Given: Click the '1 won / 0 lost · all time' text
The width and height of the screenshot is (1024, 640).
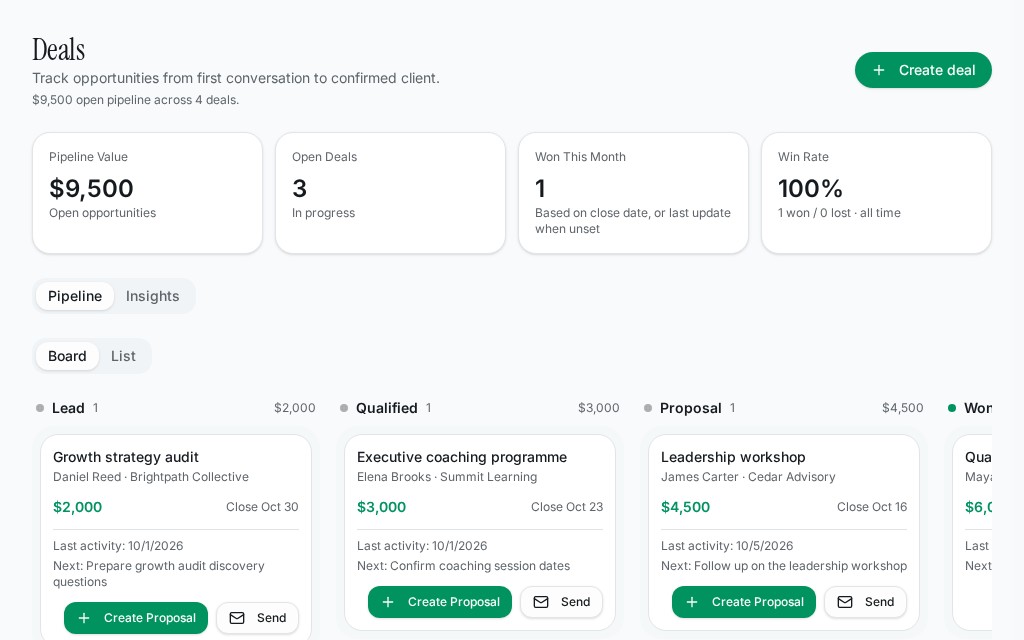Looking at the screenshot, I should coord(839,213).
